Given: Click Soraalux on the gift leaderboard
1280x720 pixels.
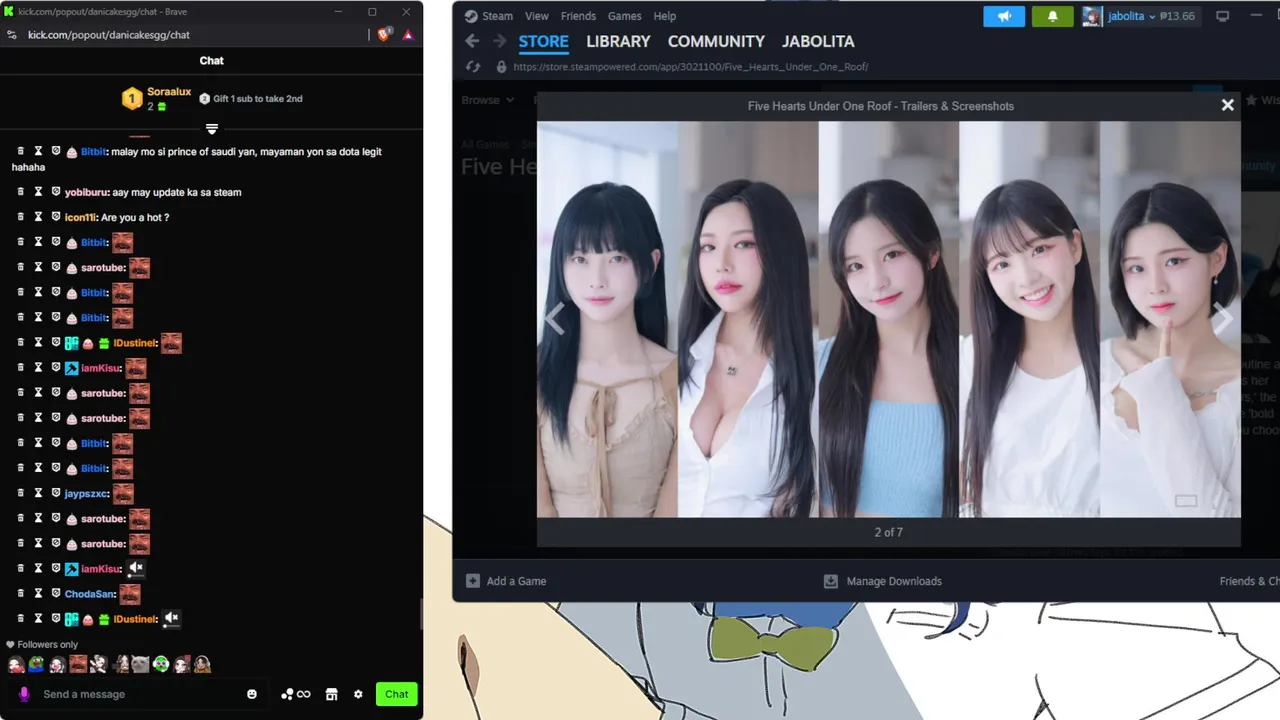Looking at the screenshot, I should 169,92.
